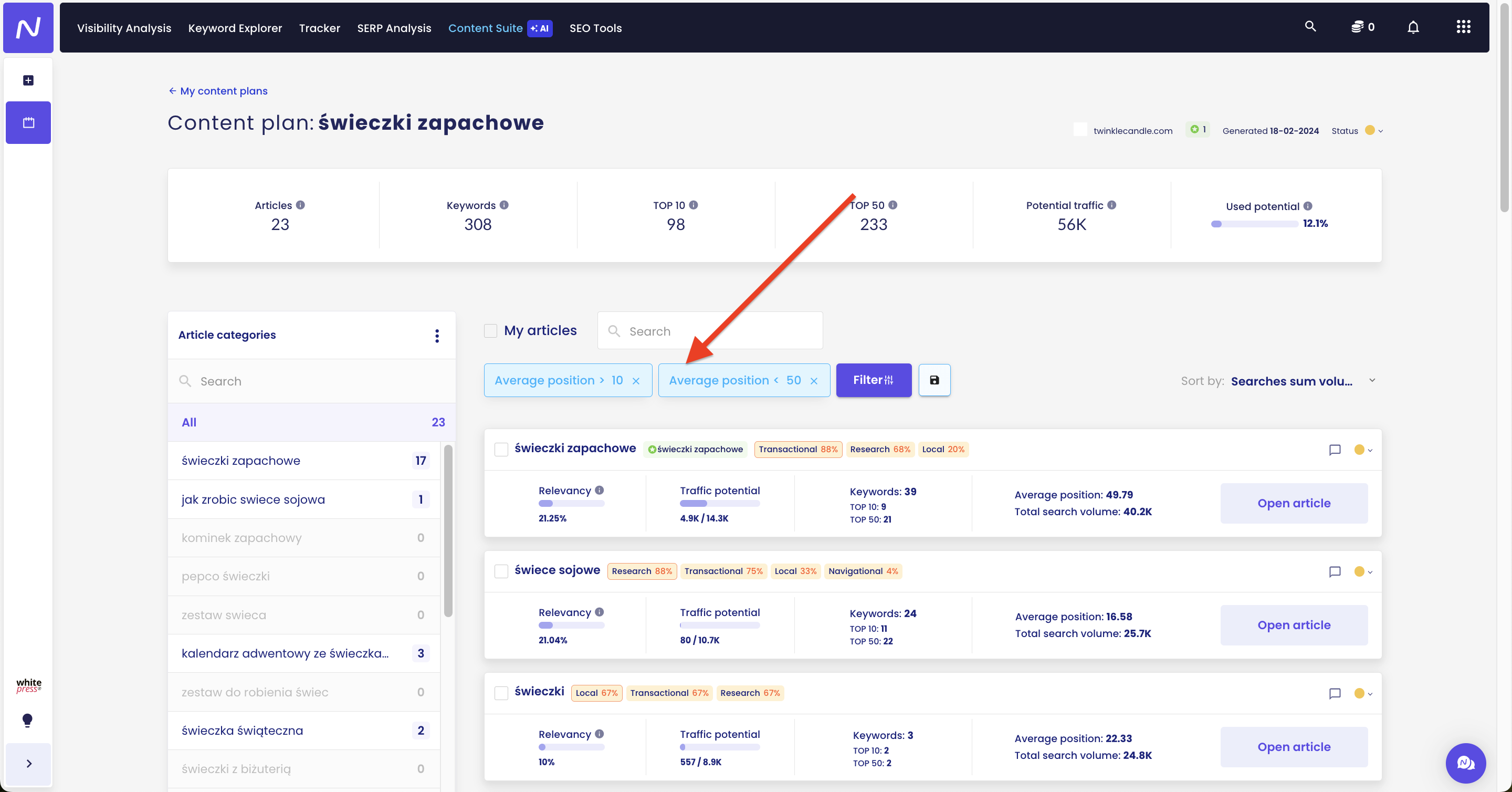Click the lightbulb tips icon in sidebar
Screen dimensions: 1512x792
coord(28,720)
